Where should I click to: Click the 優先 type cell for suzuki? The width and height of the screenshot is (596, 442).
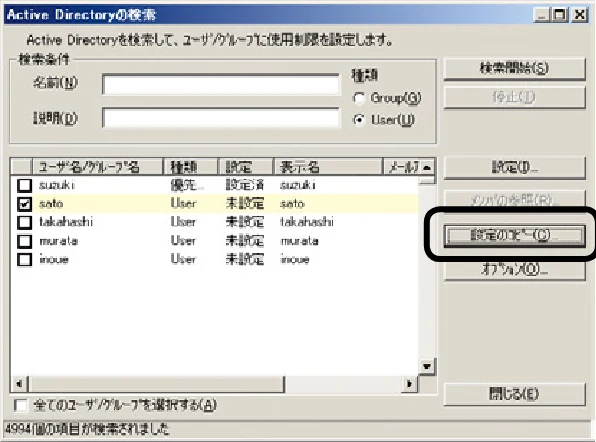tap(187, 185)
